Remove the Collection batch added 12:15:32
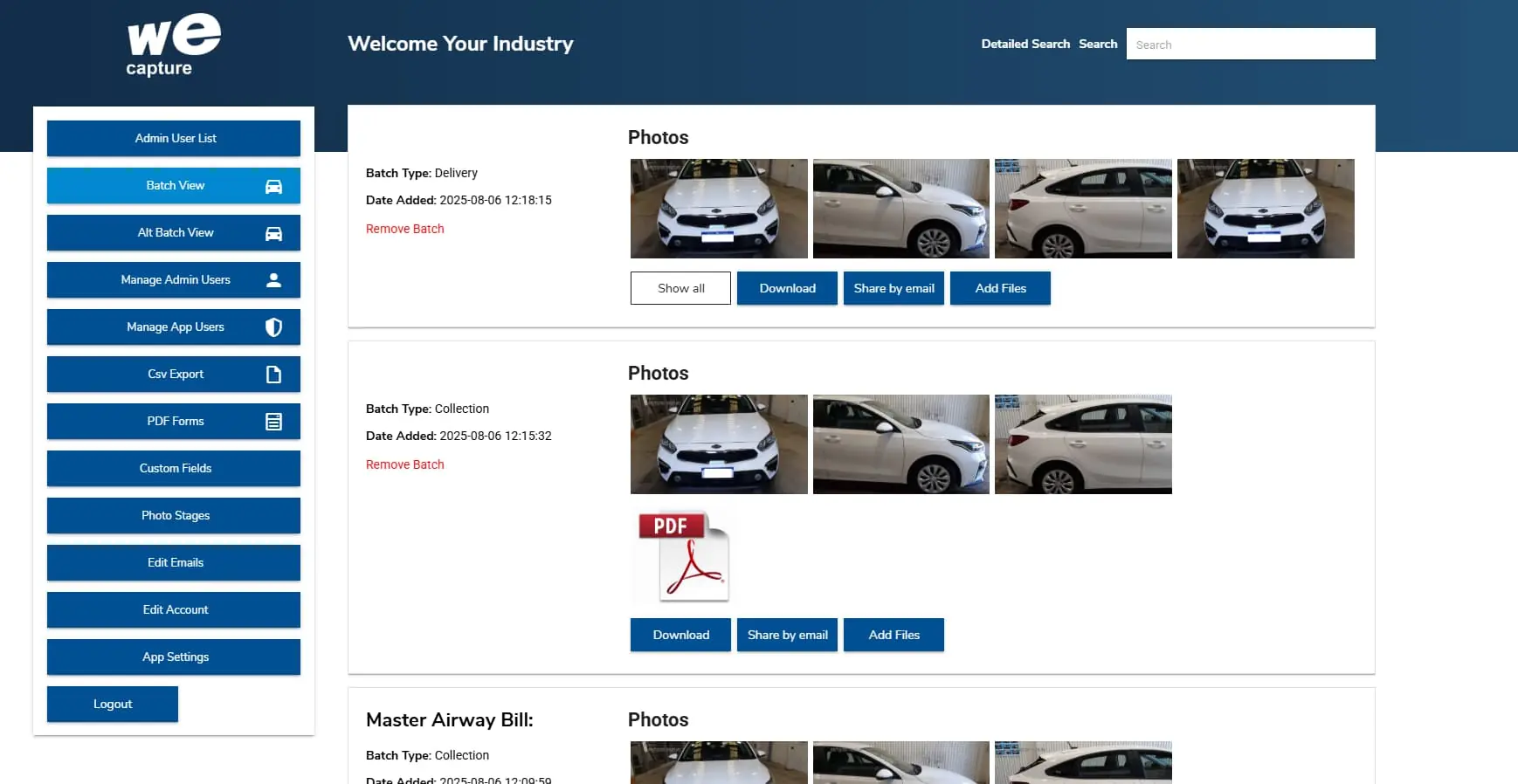This screenshot has height=784, width=1518. point(405,464)
